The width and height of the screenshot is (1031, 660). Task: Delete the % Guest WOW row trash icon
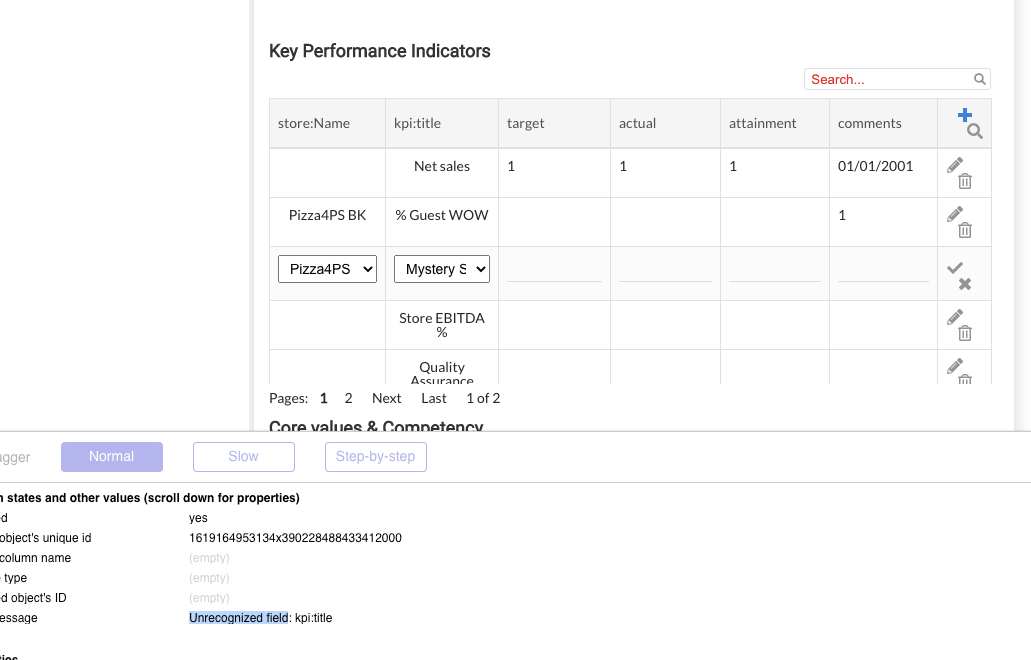tap(965, 230)
